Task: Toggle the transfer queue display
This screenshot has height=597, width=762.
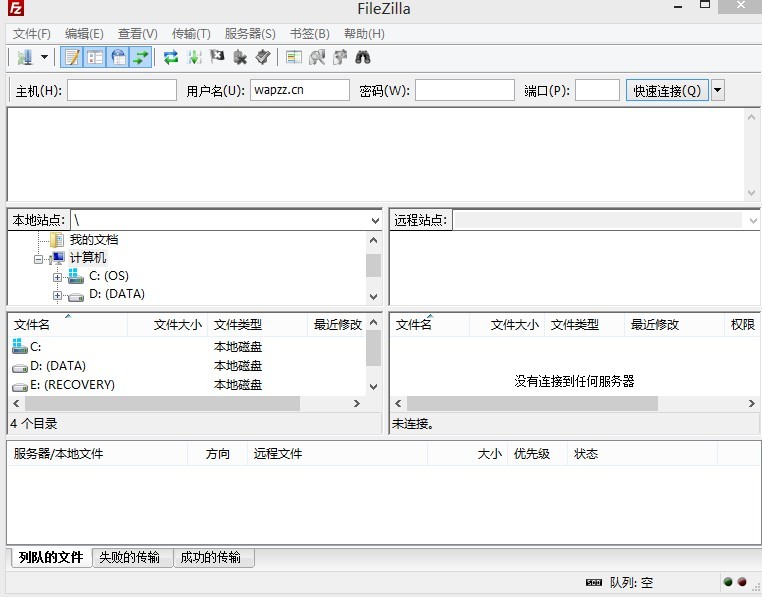Action: click(141, 57)
